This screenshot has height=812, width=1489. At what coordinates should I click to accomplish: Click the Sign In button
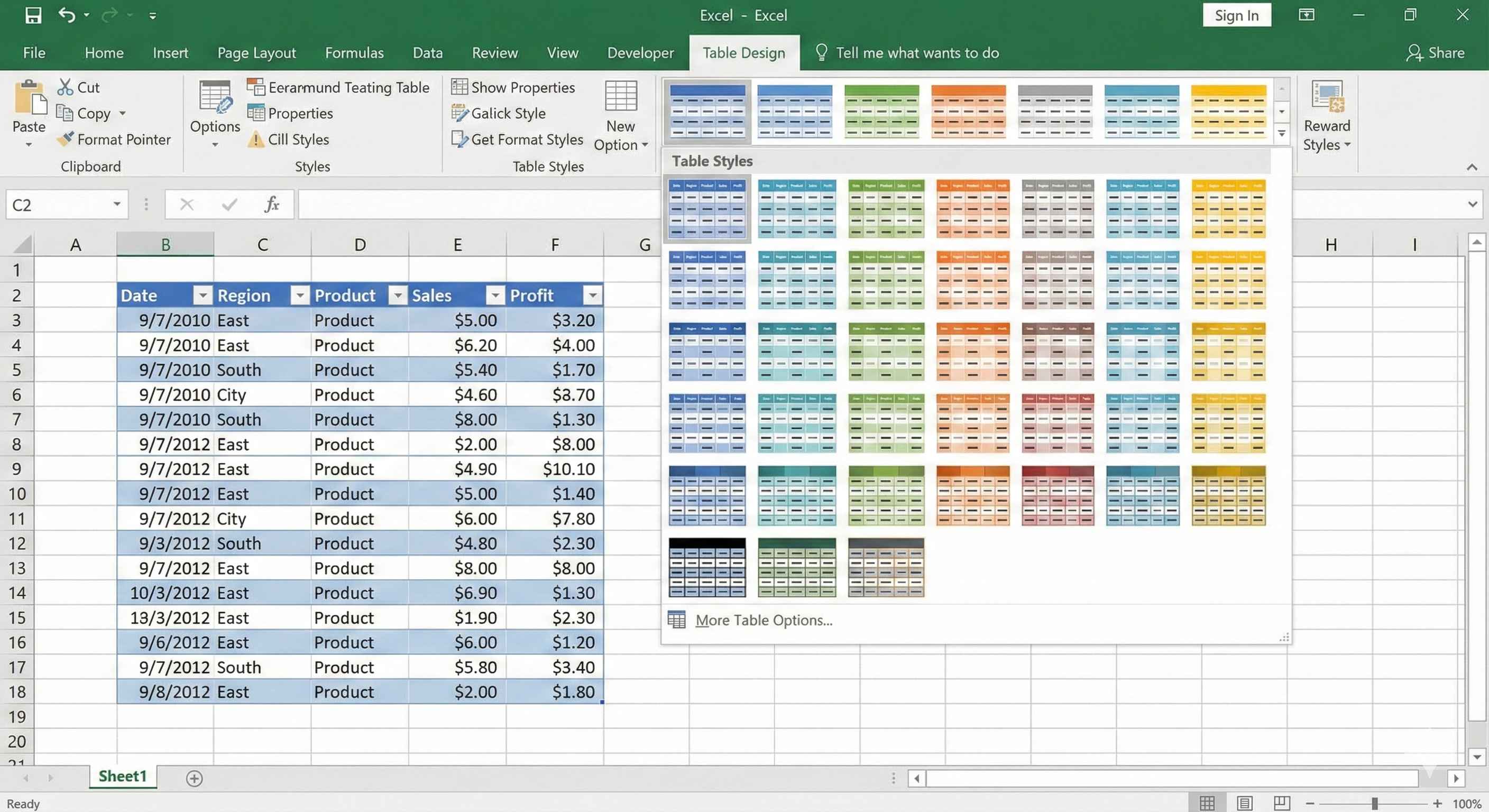point(1236,16)
